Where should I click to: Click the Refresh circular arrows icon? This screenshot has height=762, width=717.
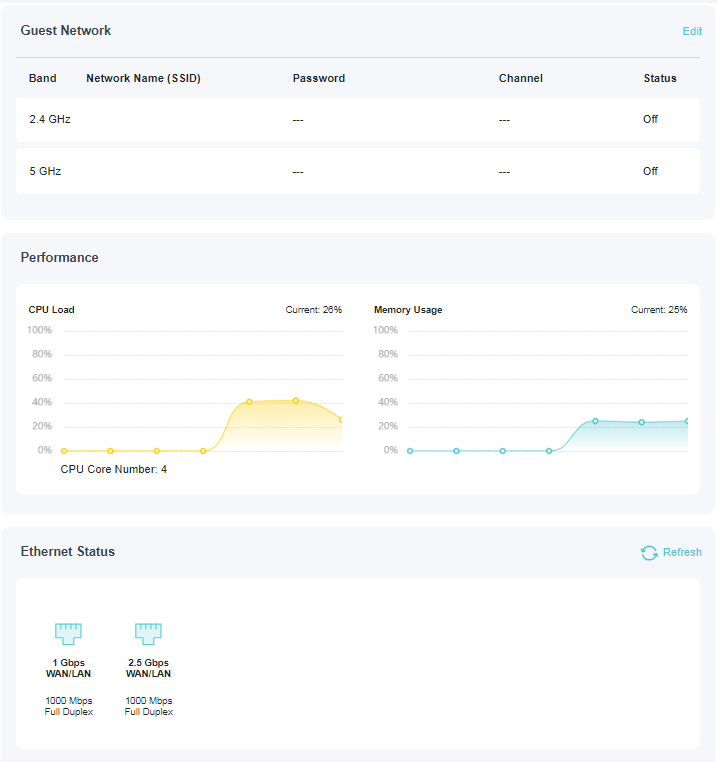(649, 553)
